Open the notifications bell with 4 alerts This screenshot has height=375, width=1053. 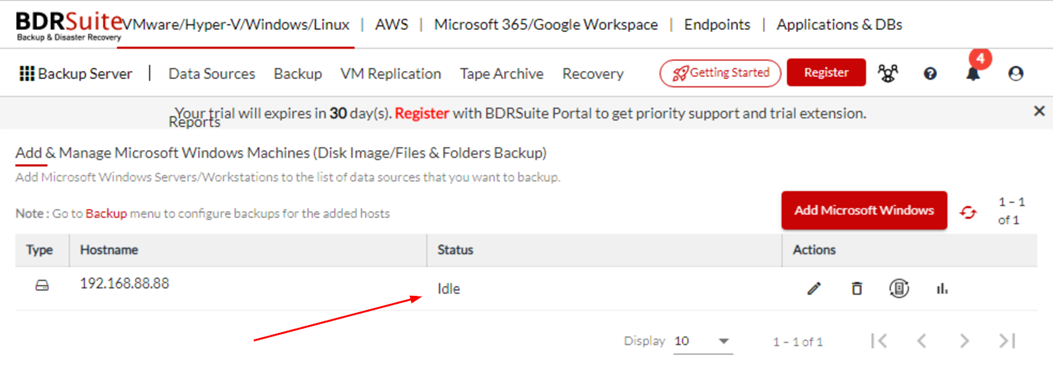click(x=972, y=73)
